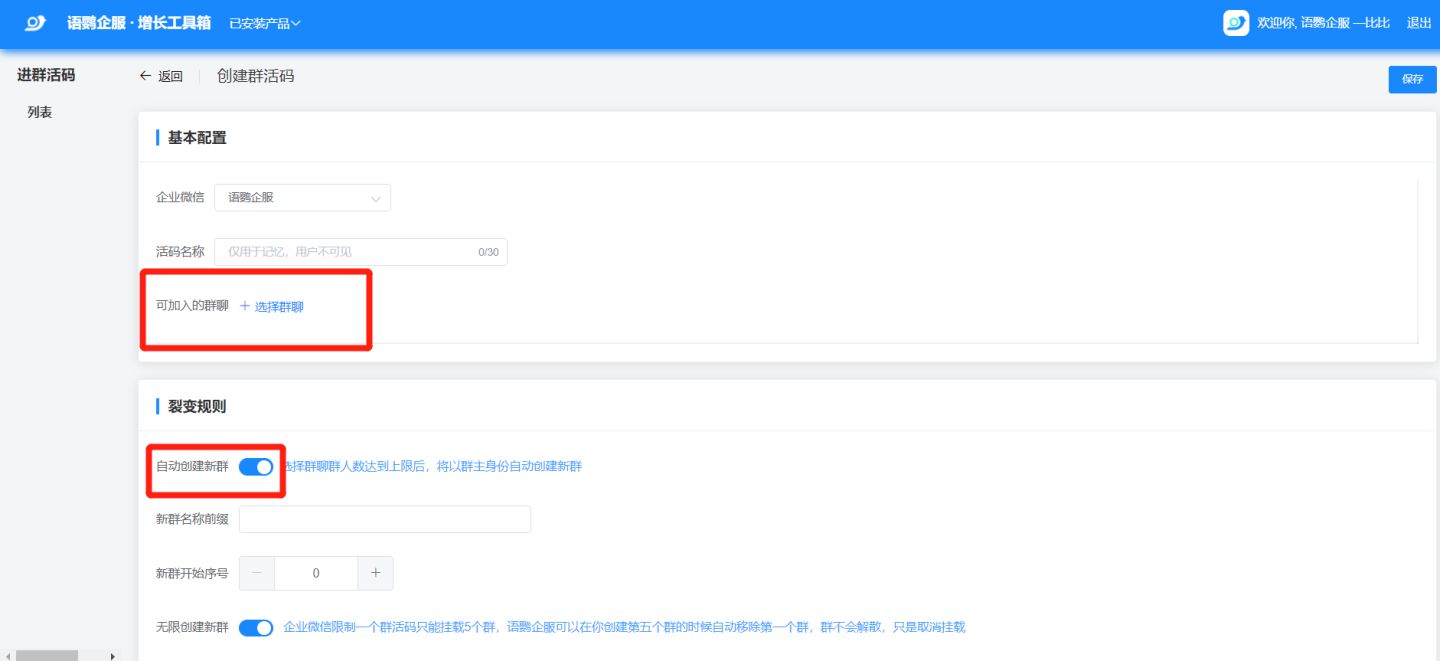Click the back arrow next to 返回
This screenshot has height=661, width=1440.
click(x=145, y=76)
